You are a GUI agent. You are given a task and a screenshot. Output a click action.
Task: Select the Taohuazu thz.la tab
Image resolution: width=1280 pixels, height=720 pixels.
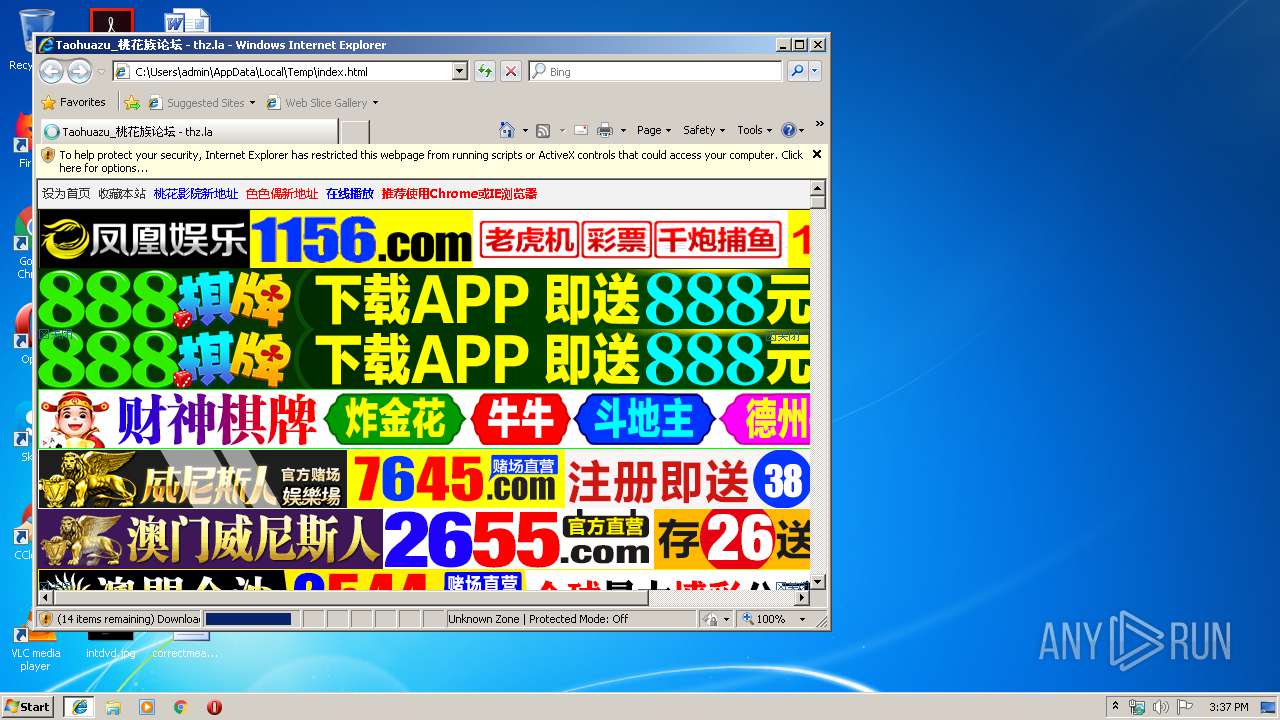tap(188, 131)
